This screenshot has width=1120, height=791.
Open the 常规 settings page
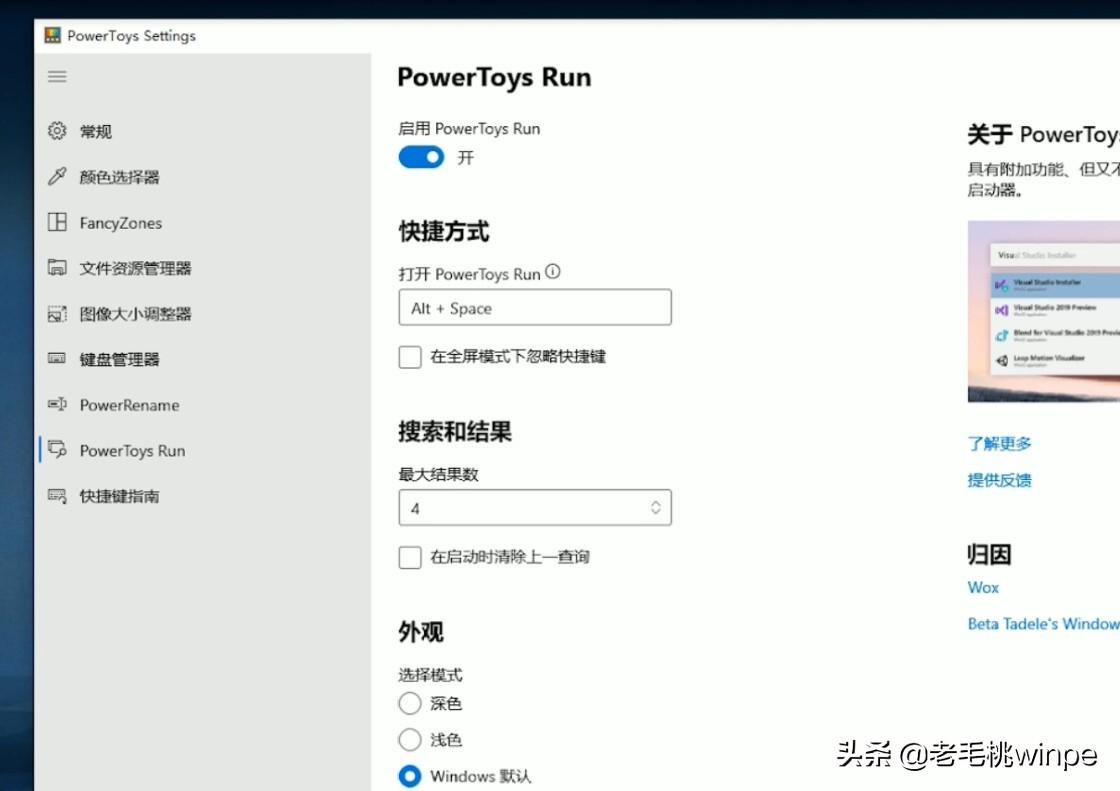tap(205, 131)
